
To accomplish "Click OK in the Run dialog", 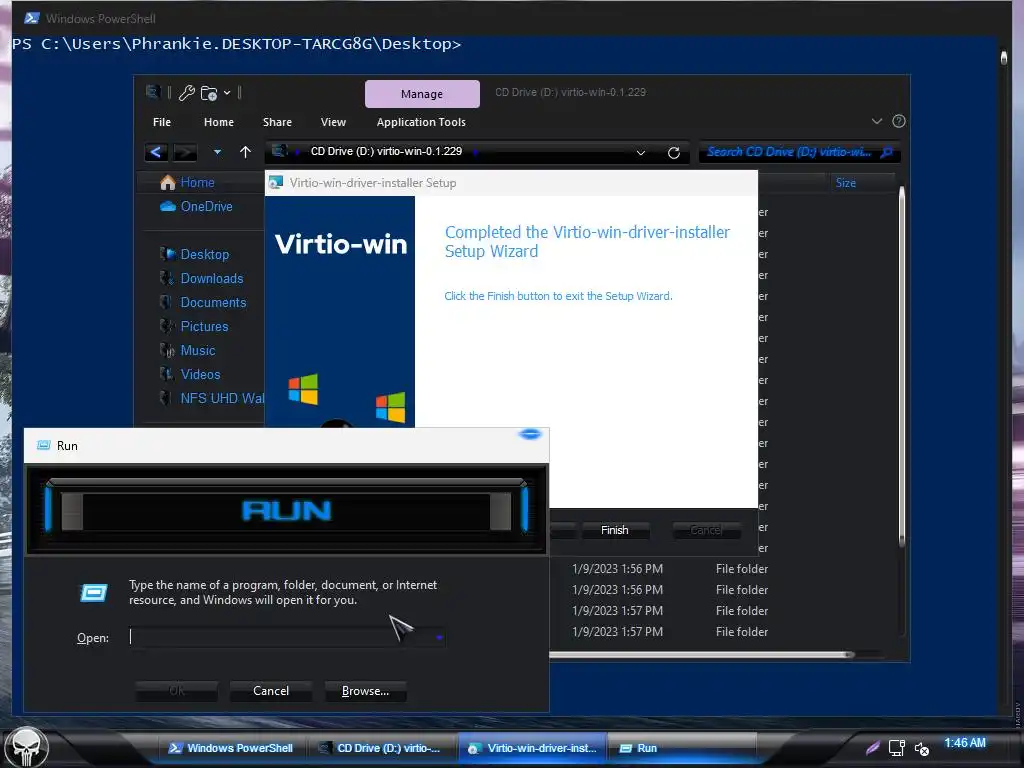I will click(x=176, y=691).
